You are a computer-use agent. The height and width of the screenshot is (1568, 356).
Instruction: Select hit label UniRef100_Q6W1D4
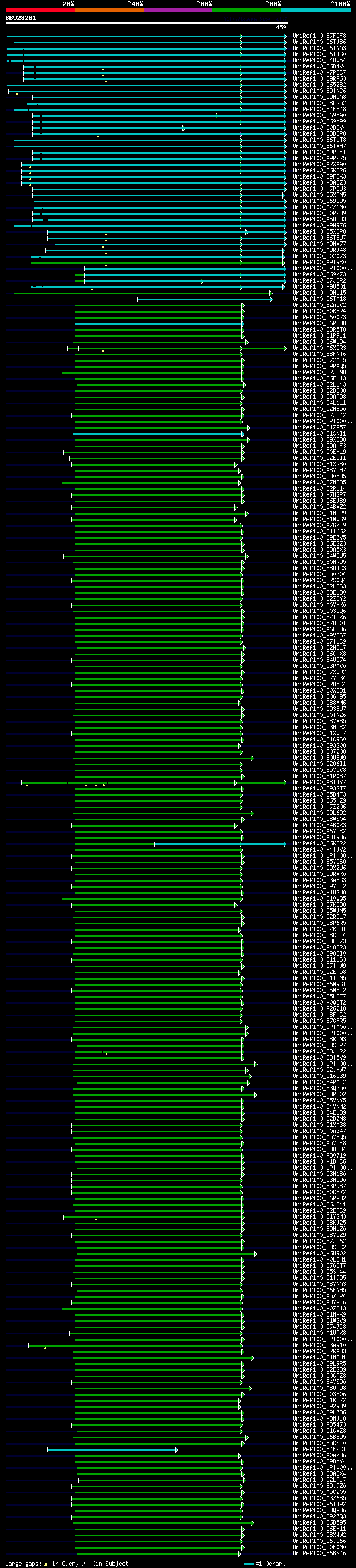coord(319,342)
